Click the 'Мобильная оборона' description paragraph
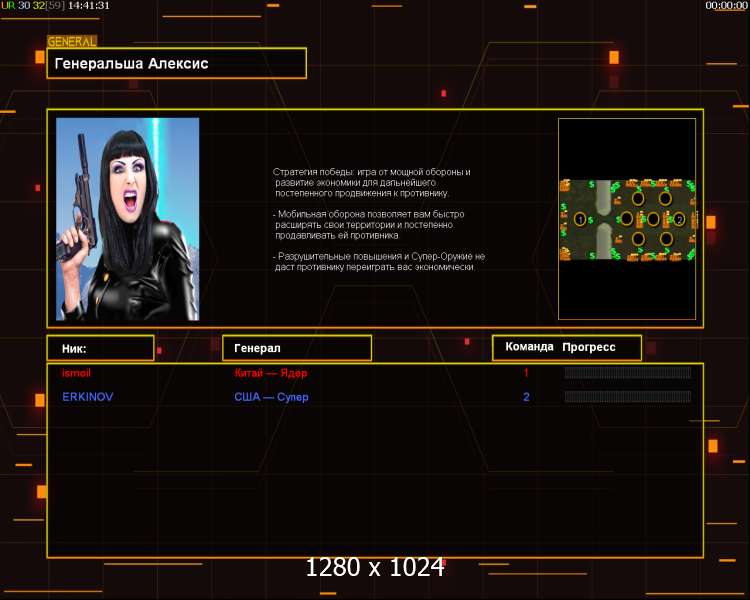Image resolution: width=750 pixels, height=600 pixels. pyautogui.click(x=368, y=224)
